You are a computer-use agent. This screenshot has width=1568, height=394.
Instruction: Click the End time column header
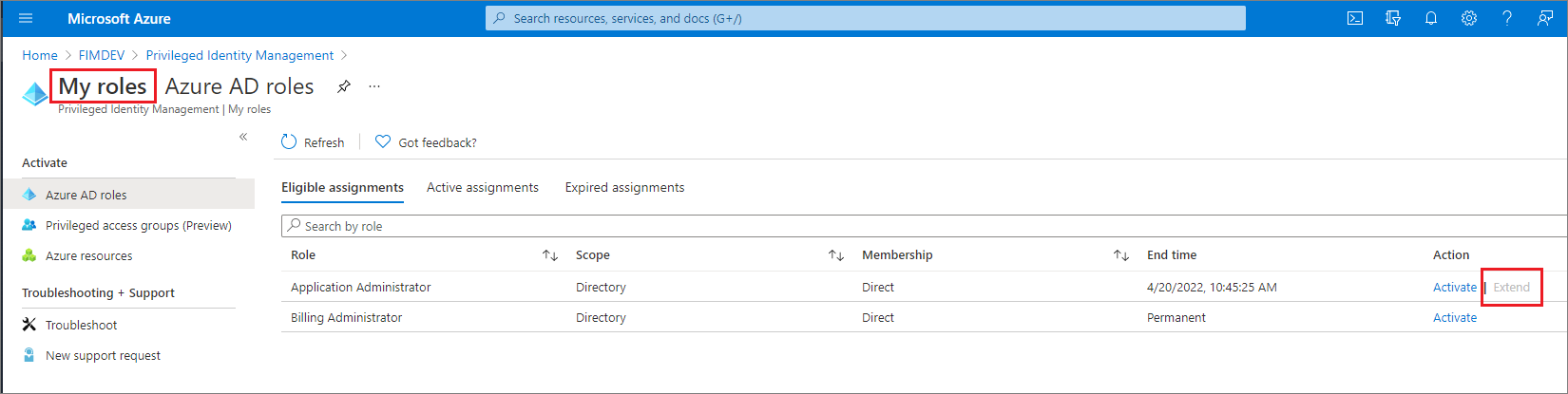tap(1171, 254)
